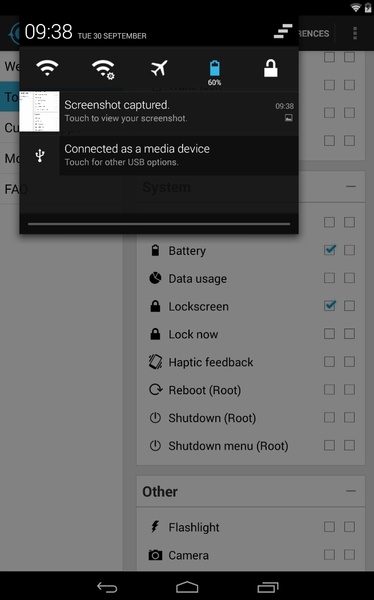Select the Shutdown menu (Root) label
Viewport: 374px width, 600px height.
click(228, 446)
